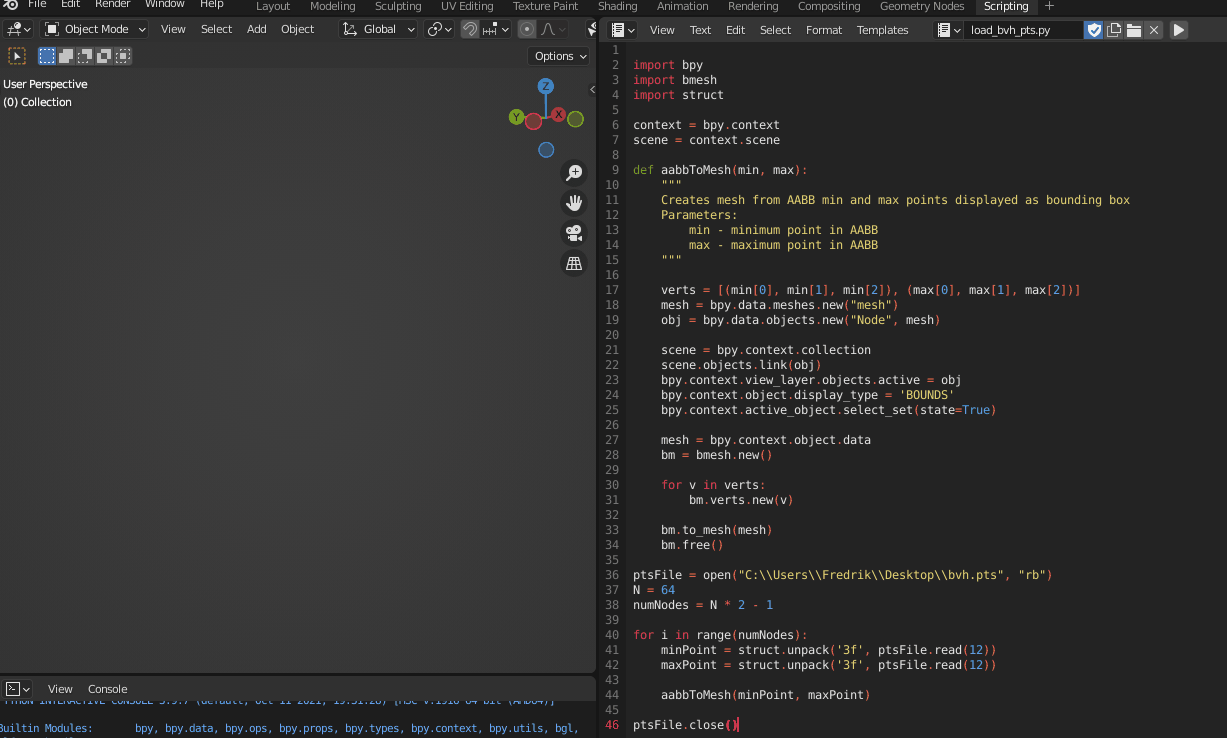Open the Object Mode dropdown
This screenshot has width=1227, height=738.
pos(95,29)
